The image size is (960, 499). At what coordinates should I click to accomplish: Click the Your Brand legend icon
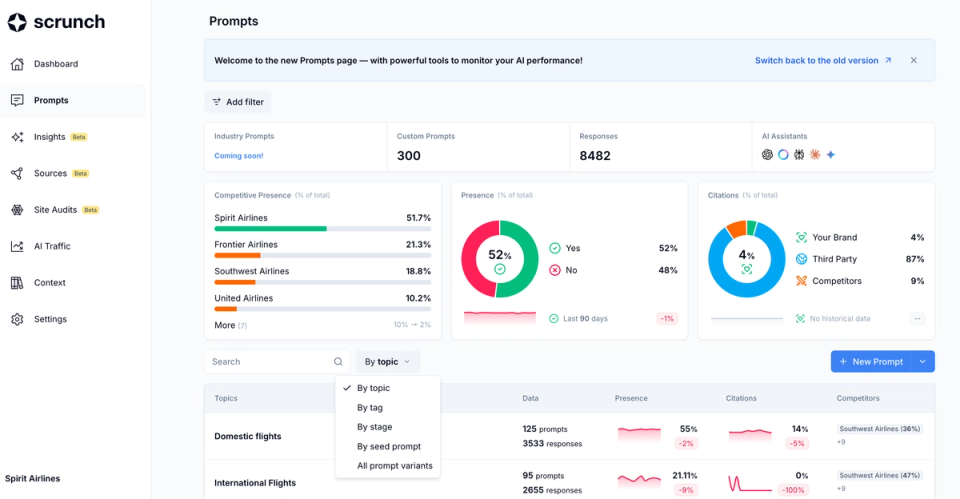coord(801,238)
